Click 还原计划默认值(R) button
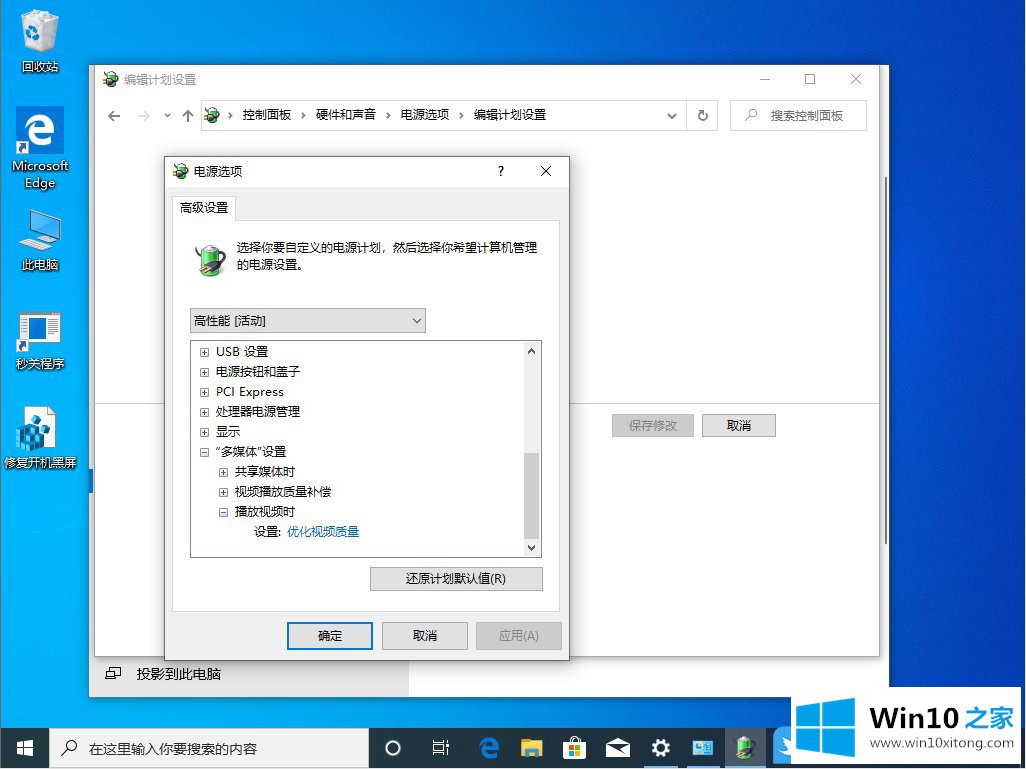This screenshot has height=769, width=1026. (x=456, y=579)
